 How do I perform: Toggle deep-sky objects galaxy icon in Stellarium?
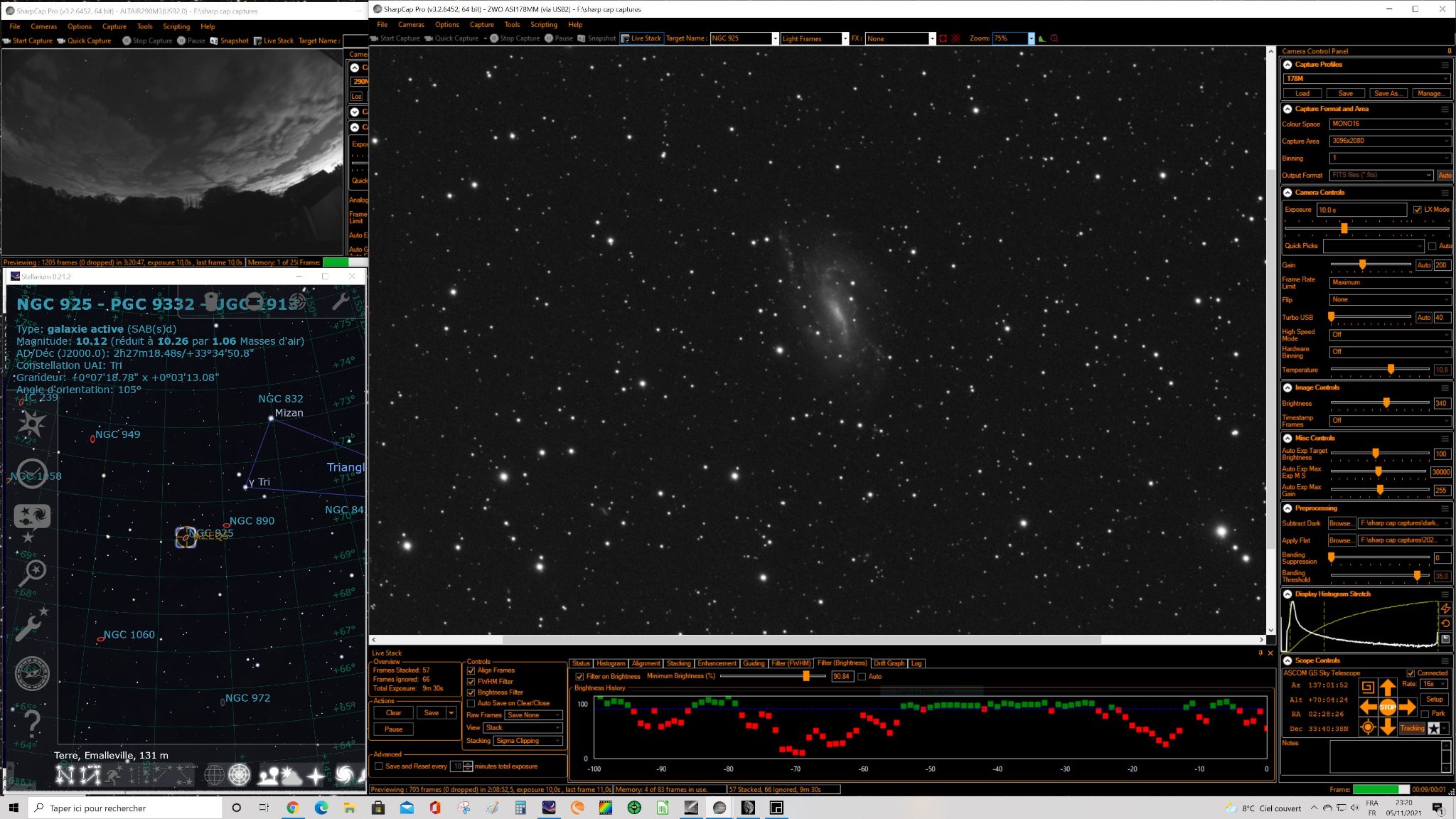[x=343, y=775]
